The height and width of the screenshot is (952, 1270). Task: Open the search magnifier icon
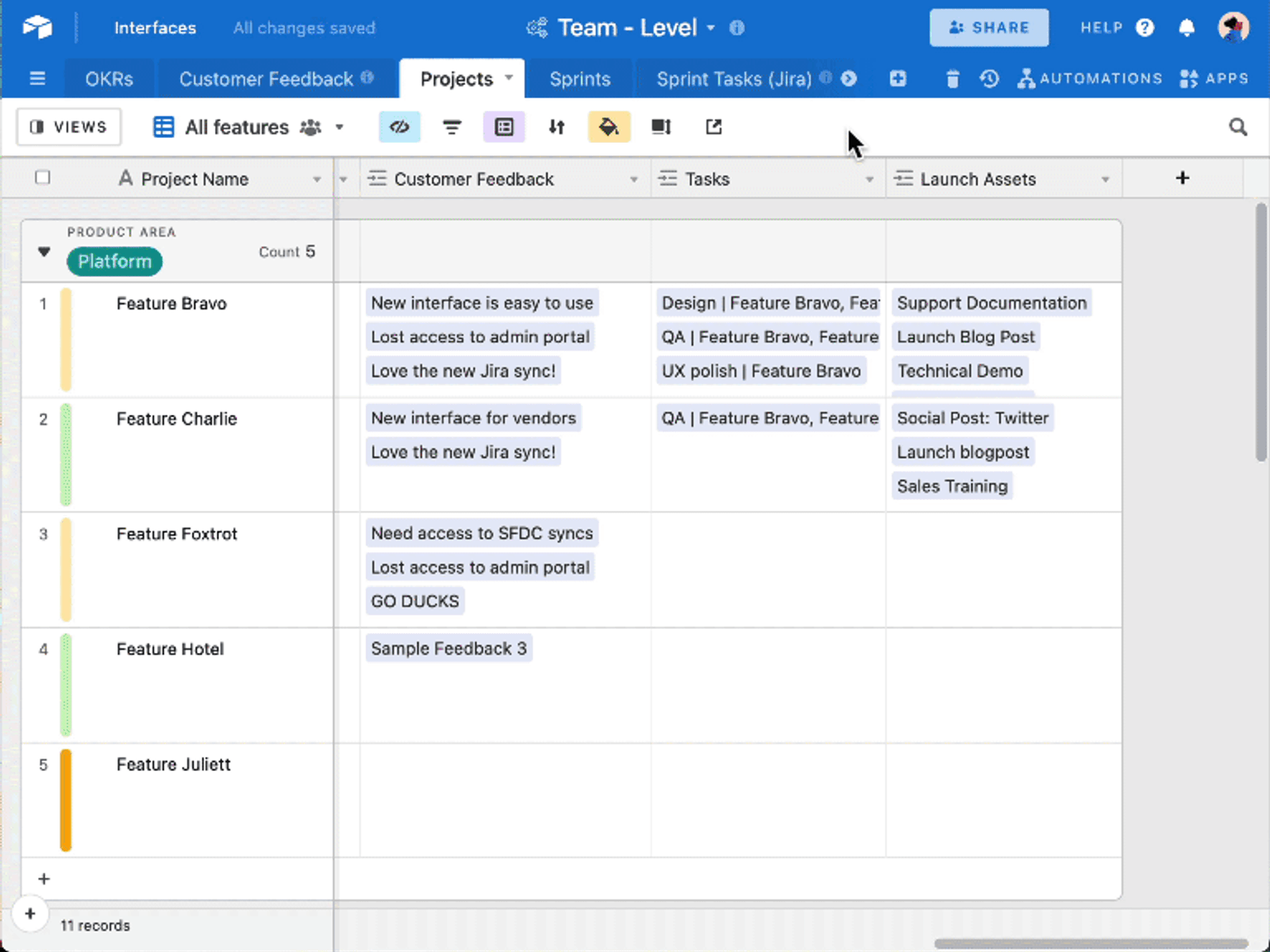coord(1237,127)
